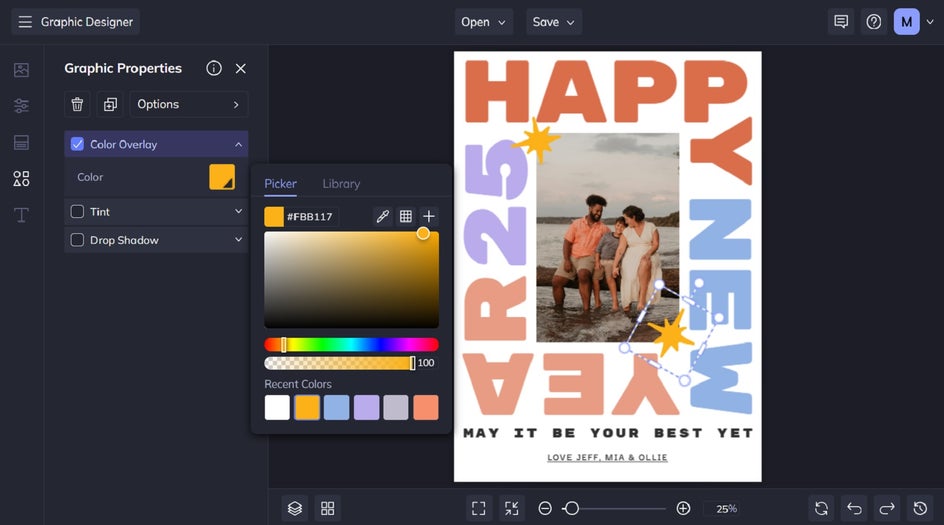Open the Graphics shapes sidebar icon
Image resolution: width=944 pixels, height=525 pixels.
coord(21,179)
